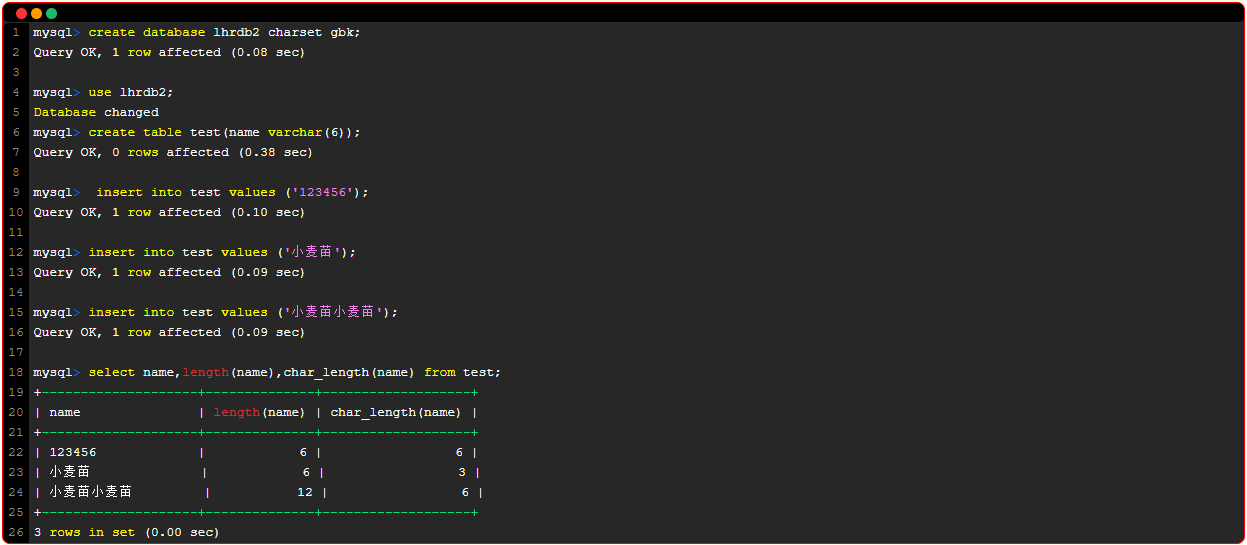Click the 'length(name)' column header on line 20
The width and height of the screenshot is (1247, 545).
[x=259, y=412]
